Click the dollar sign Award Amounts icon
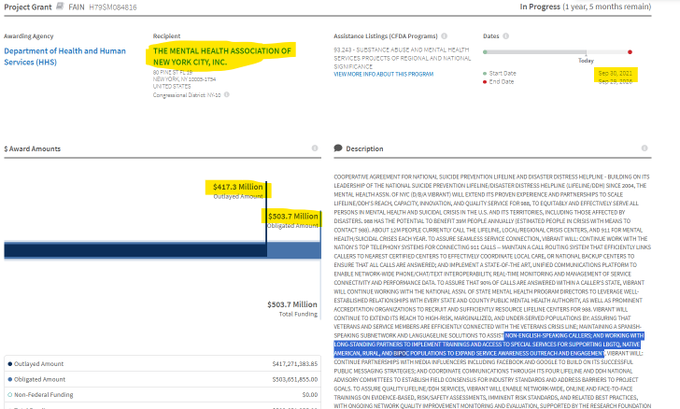The height and width of the screenshot is (409, 680). (x=7, y=149)
